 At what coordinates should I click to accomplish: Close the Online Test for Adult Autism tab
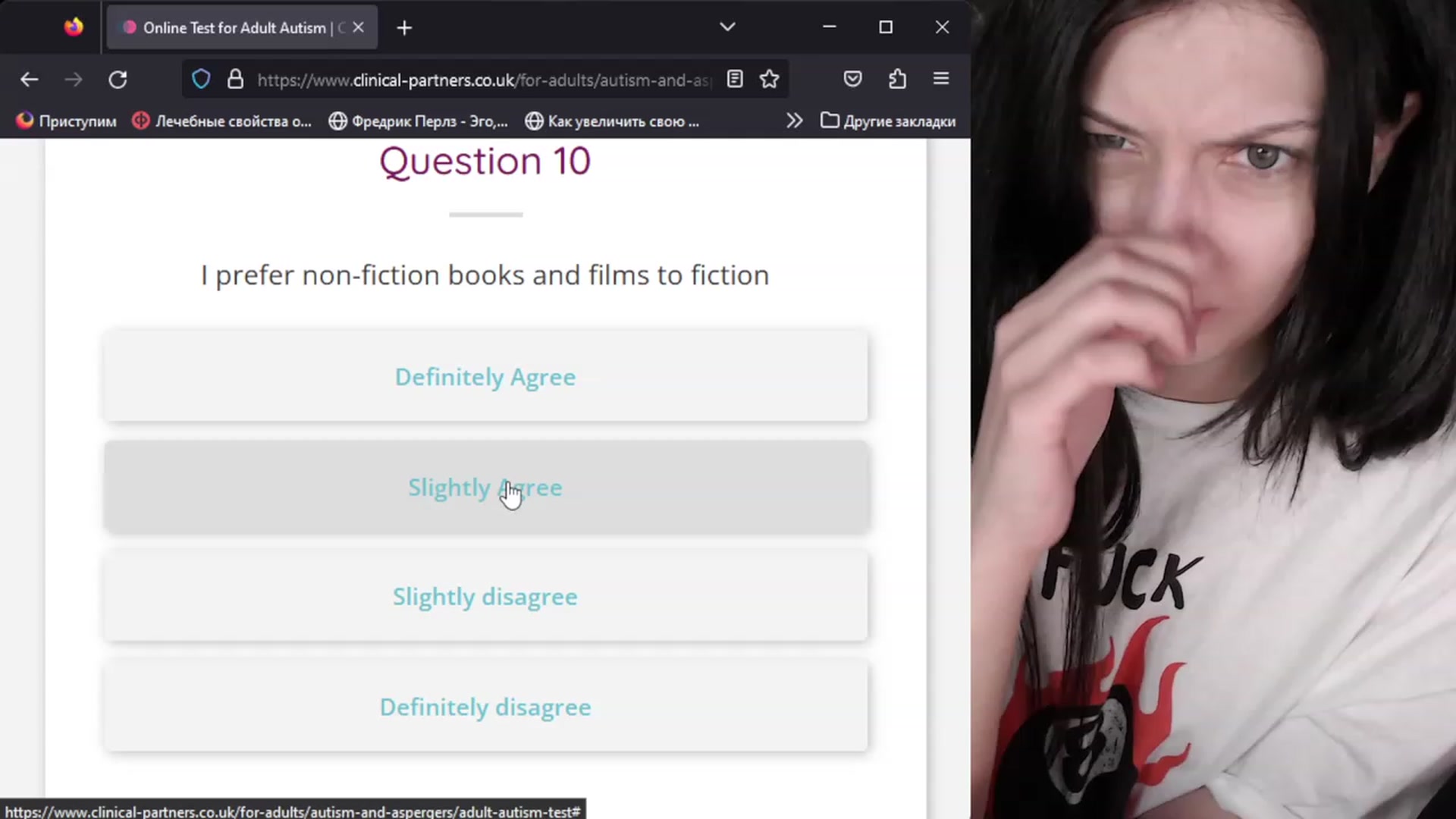coord(359,27)
